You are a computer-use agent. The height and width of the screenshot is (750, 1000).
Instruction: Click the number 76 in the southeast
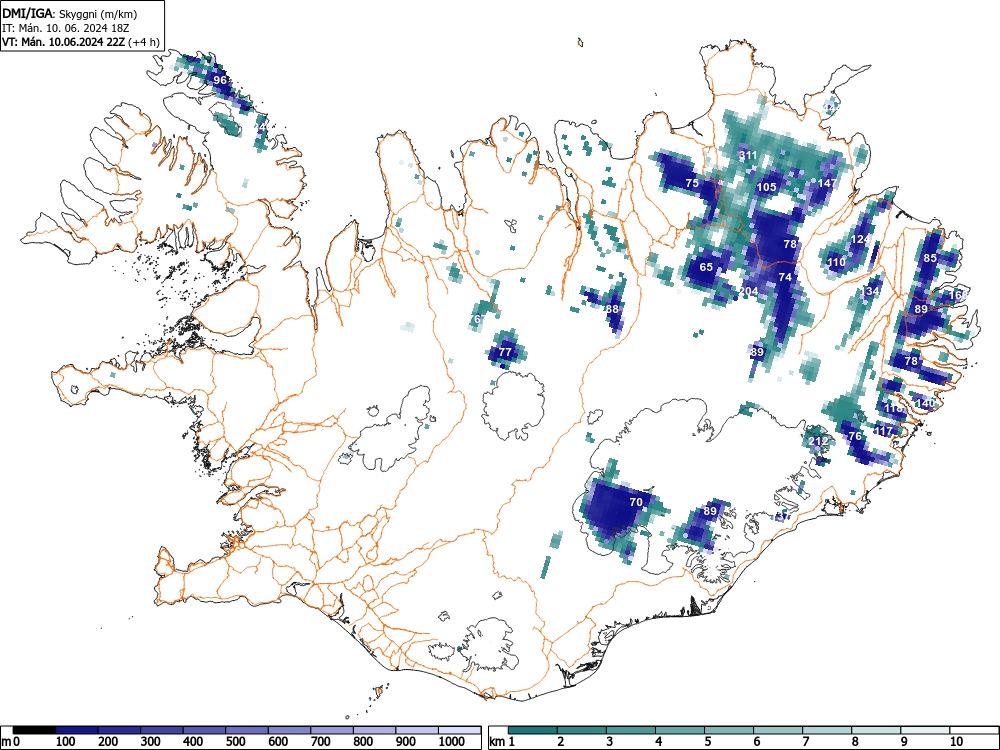[x=855, y=436]
